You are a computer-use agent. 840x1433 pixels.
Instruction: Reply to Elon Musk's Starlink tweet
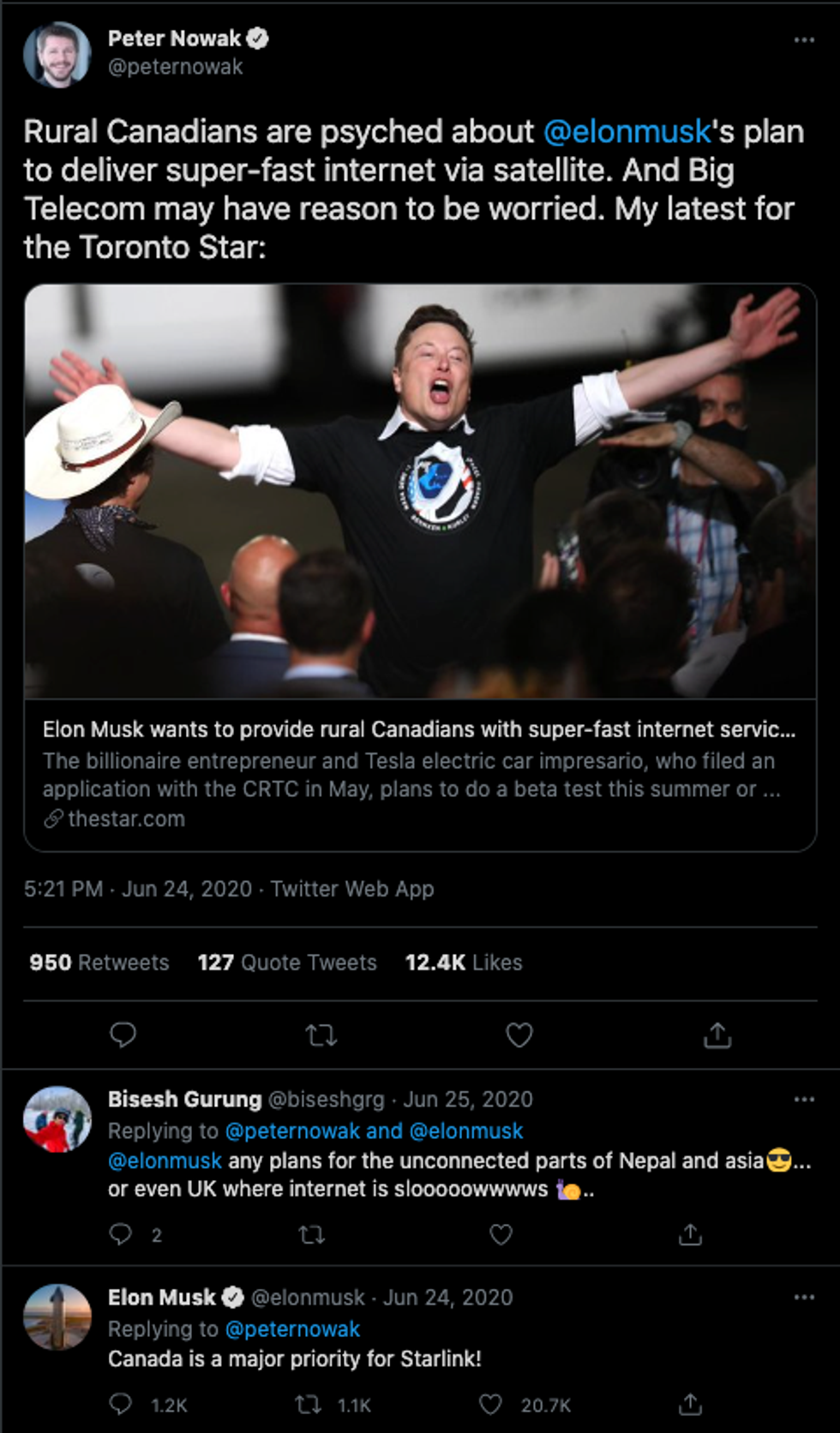(x=121, y=1405)
